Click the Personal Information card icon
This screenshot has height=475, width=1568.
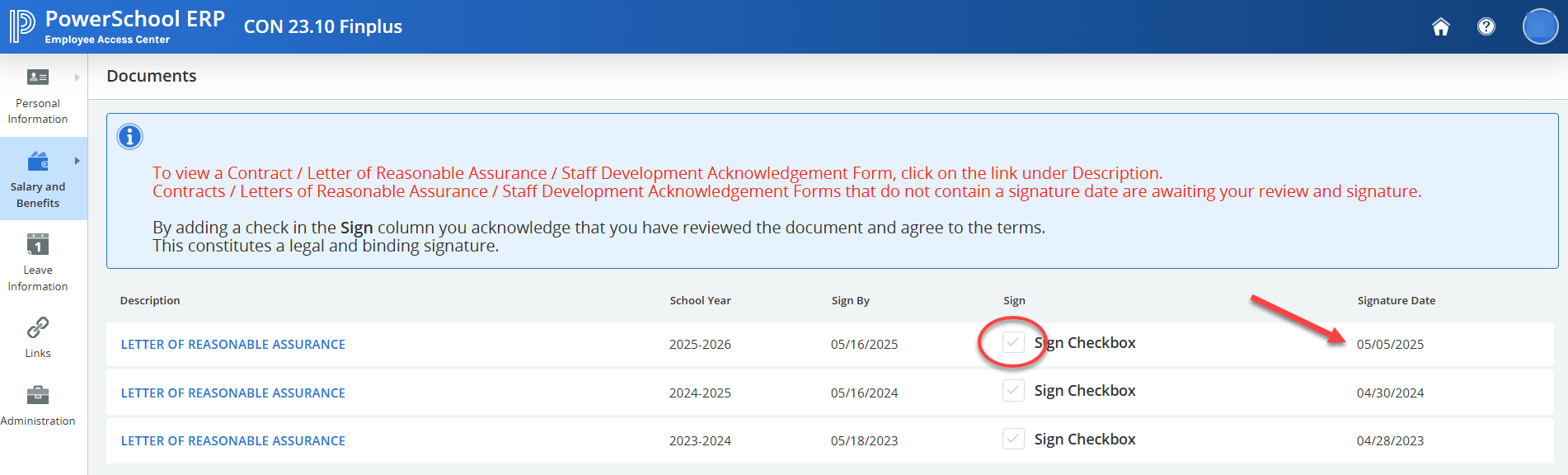38,78
